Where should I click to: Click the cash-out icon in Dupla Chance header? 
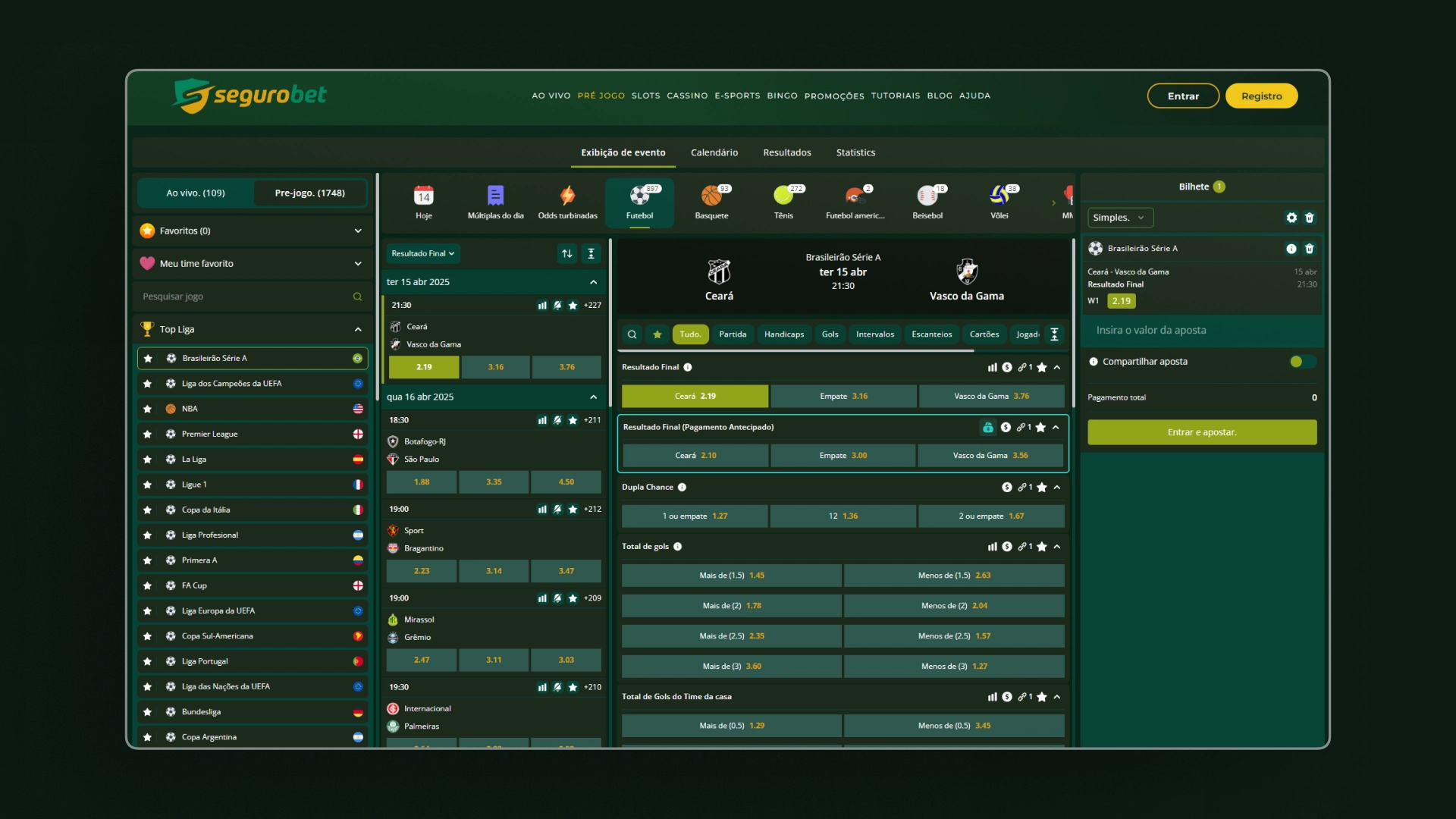pyautogui.click(x=1007, y=488)
